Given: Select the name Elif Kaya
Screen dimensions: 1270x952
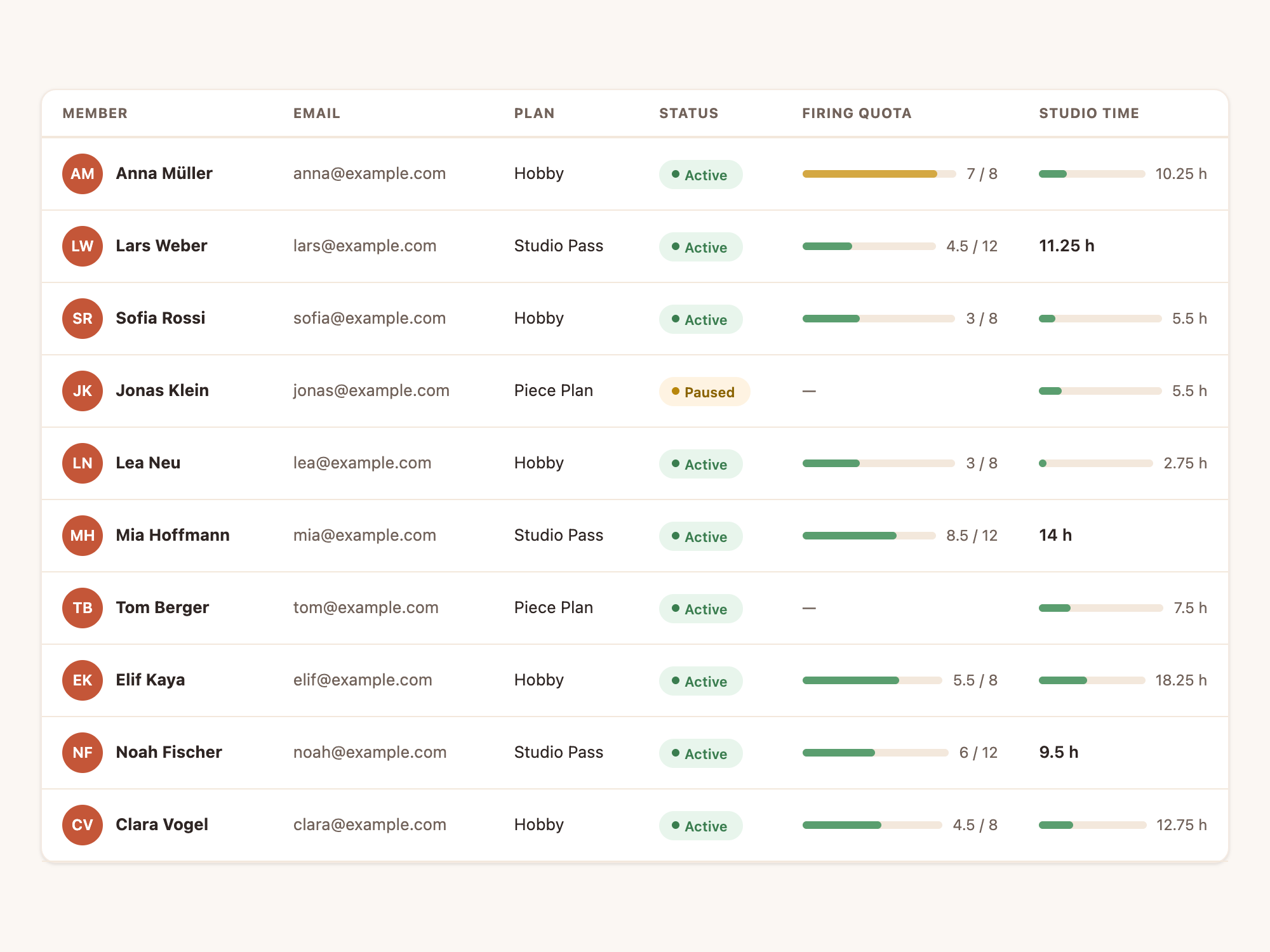Looking at the screenshot, I should click(x=150, y=680).
